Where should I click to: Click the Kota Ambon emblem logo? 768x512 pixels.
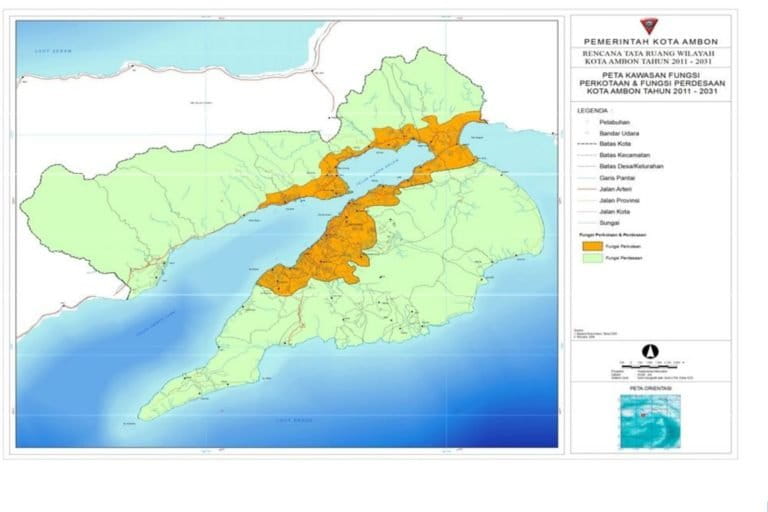(x=658, y=24)
